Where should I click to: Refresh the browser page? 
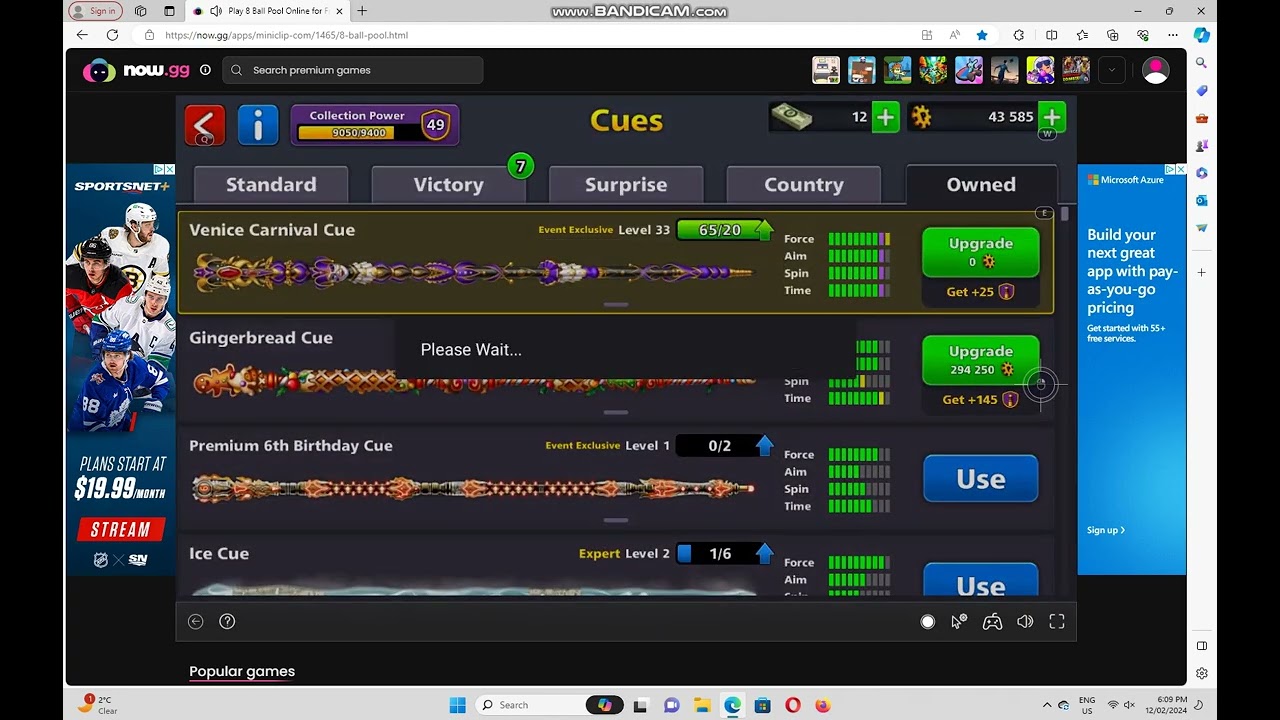(112, 35)
